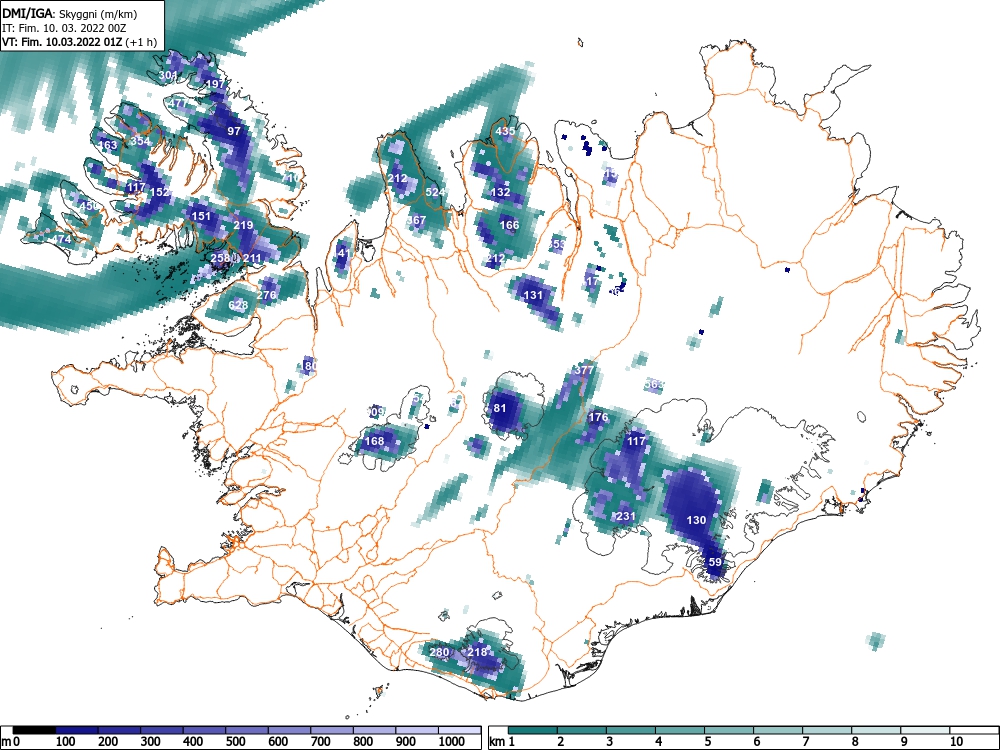Viewport: 1000px width, 750px height.
Task: Click the visibility value 59
Action: click(715, 562)
